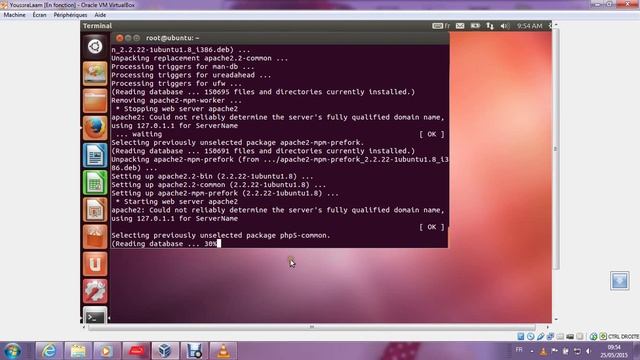Click the Windows clock showing 09:54
Image resolution: width=640 pixels, height=360 pixels.
[x=614, y=351]
